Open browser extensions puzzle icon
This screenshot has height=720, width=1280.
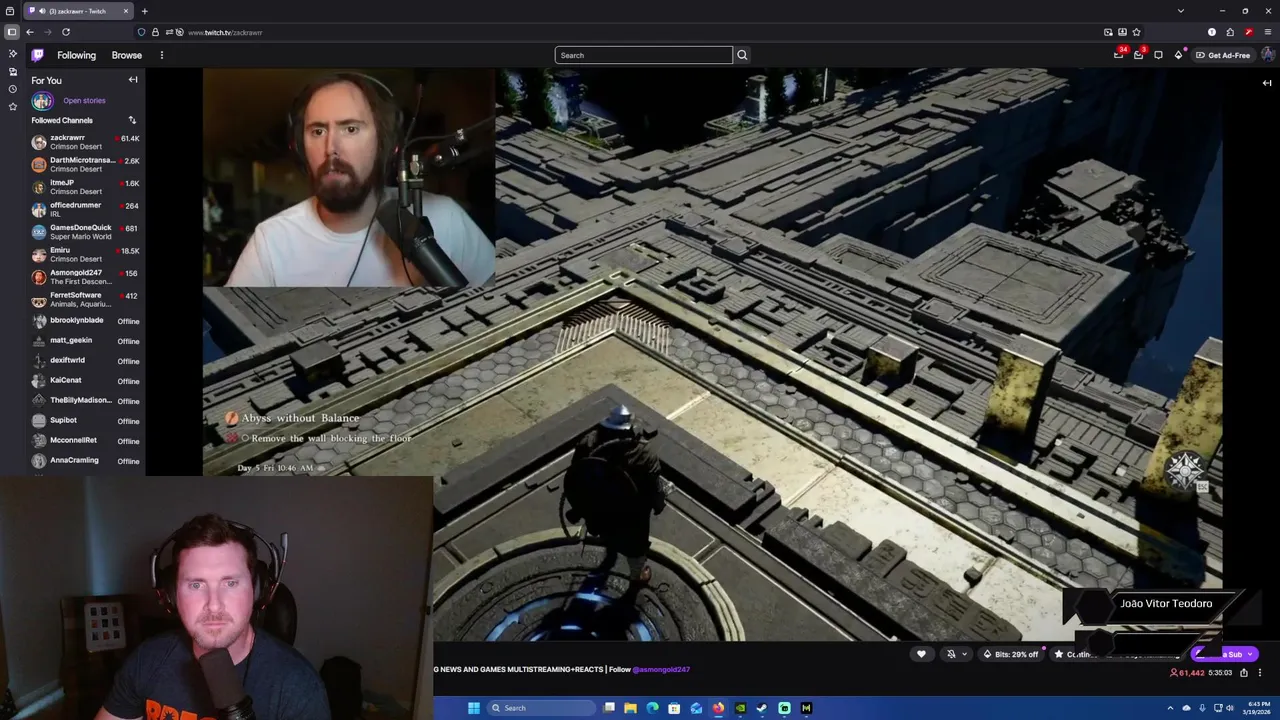tap(1230, 32)
